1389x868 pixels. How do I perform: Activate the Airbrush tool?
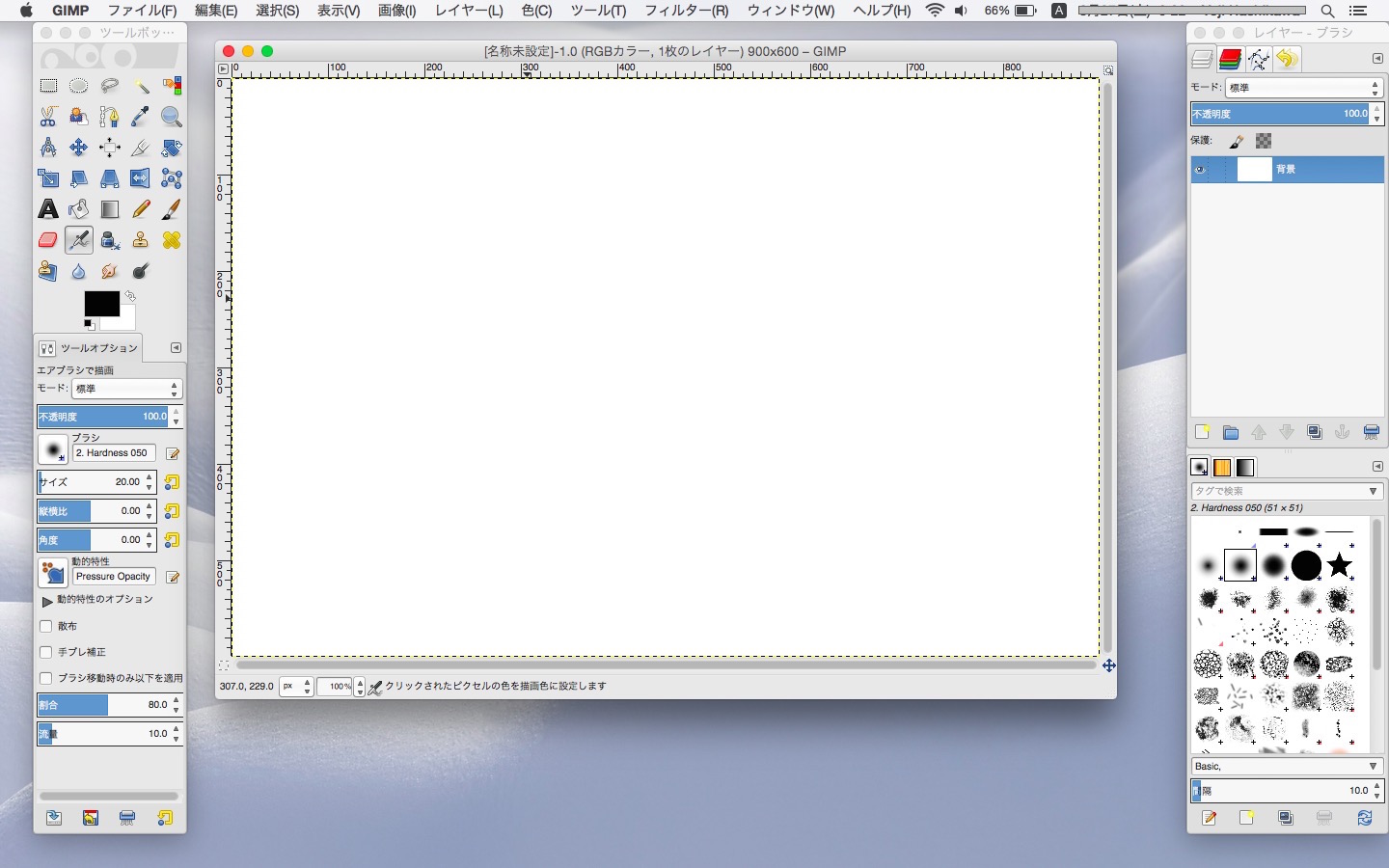coord(79,240)
